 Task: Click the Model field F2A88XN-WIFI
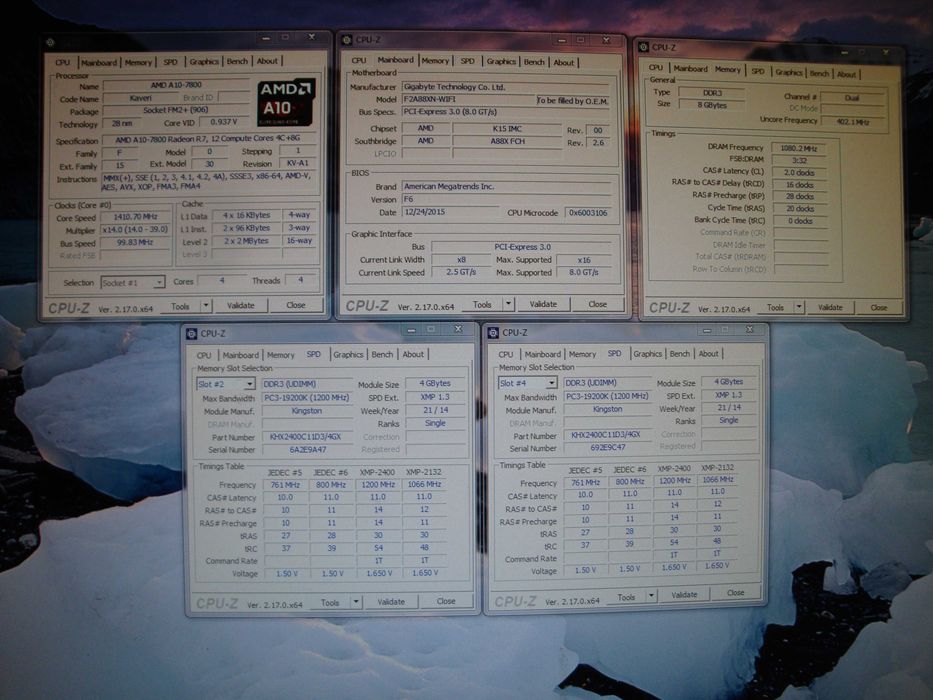pos(468,99)
